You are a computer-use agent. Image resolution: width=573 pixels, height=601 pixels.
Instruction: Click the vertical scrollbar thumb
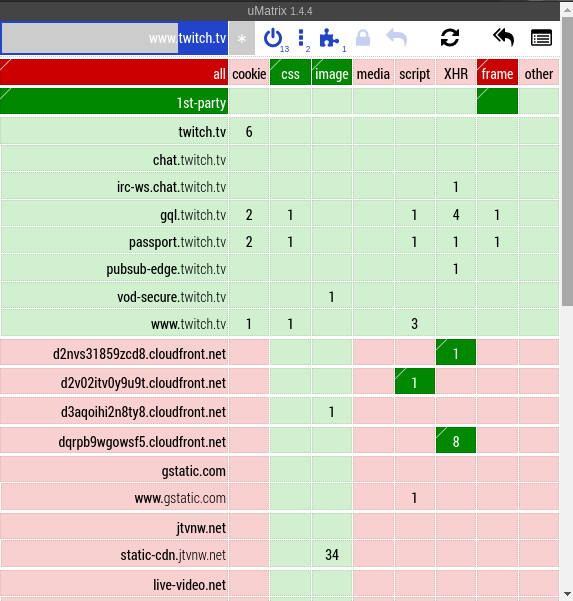(567, 161)
